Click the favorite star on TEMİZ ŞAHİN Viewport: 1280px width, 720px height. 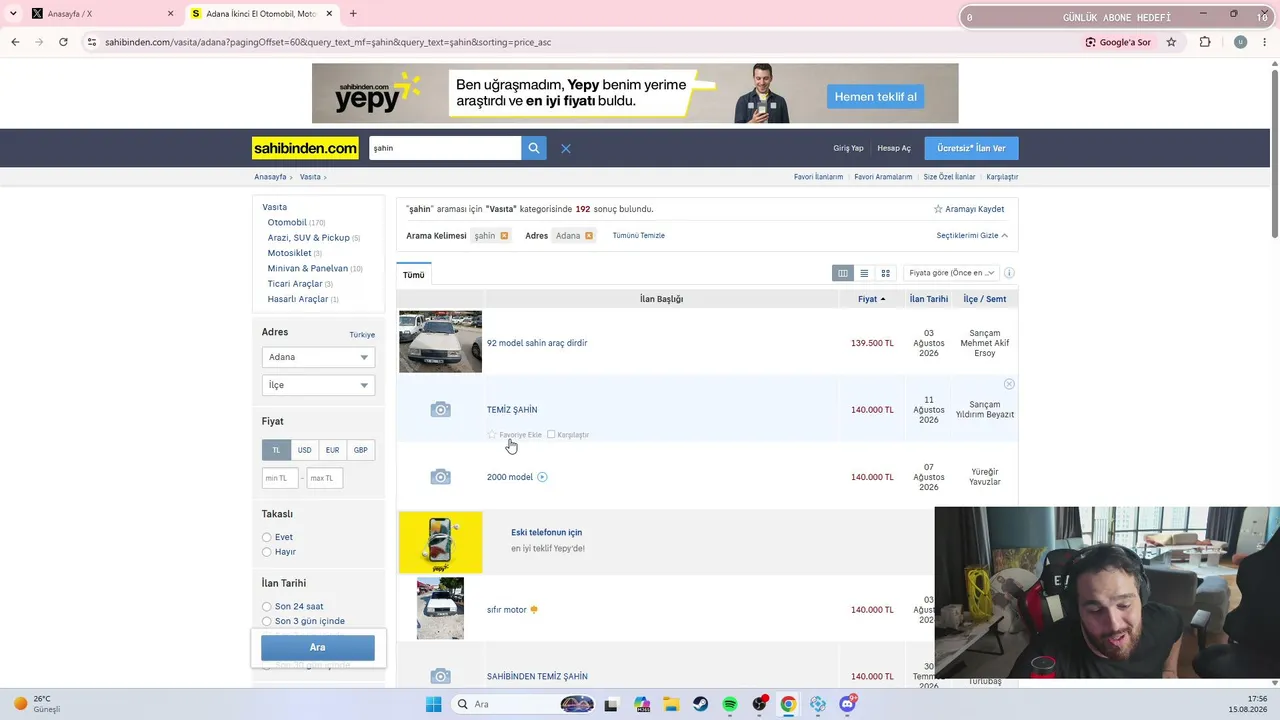click(x=492, y=435)
